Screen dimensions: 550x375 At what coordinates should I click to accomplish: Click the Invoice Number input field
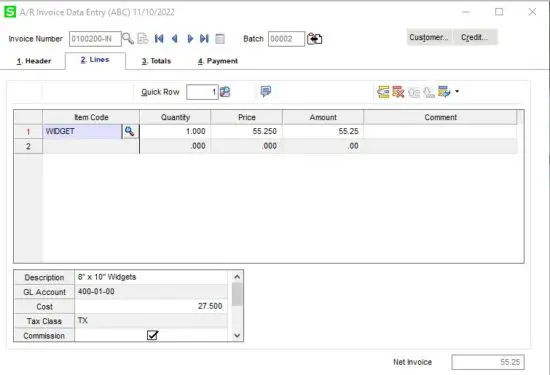tap(95, 39)
